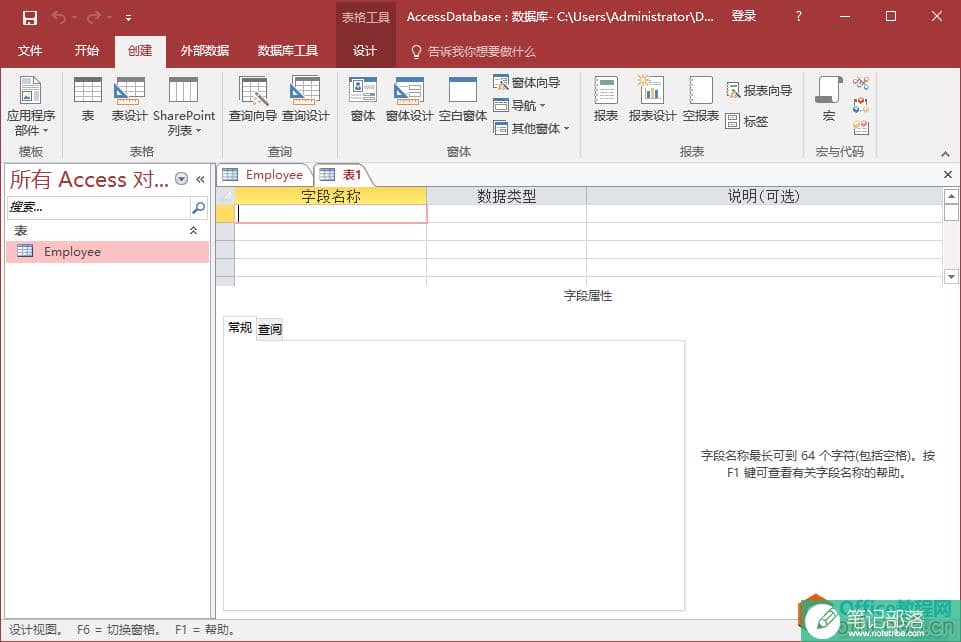Launch the 查询向导 wizard
Screen dimensions: 961x642
[253, 99]
